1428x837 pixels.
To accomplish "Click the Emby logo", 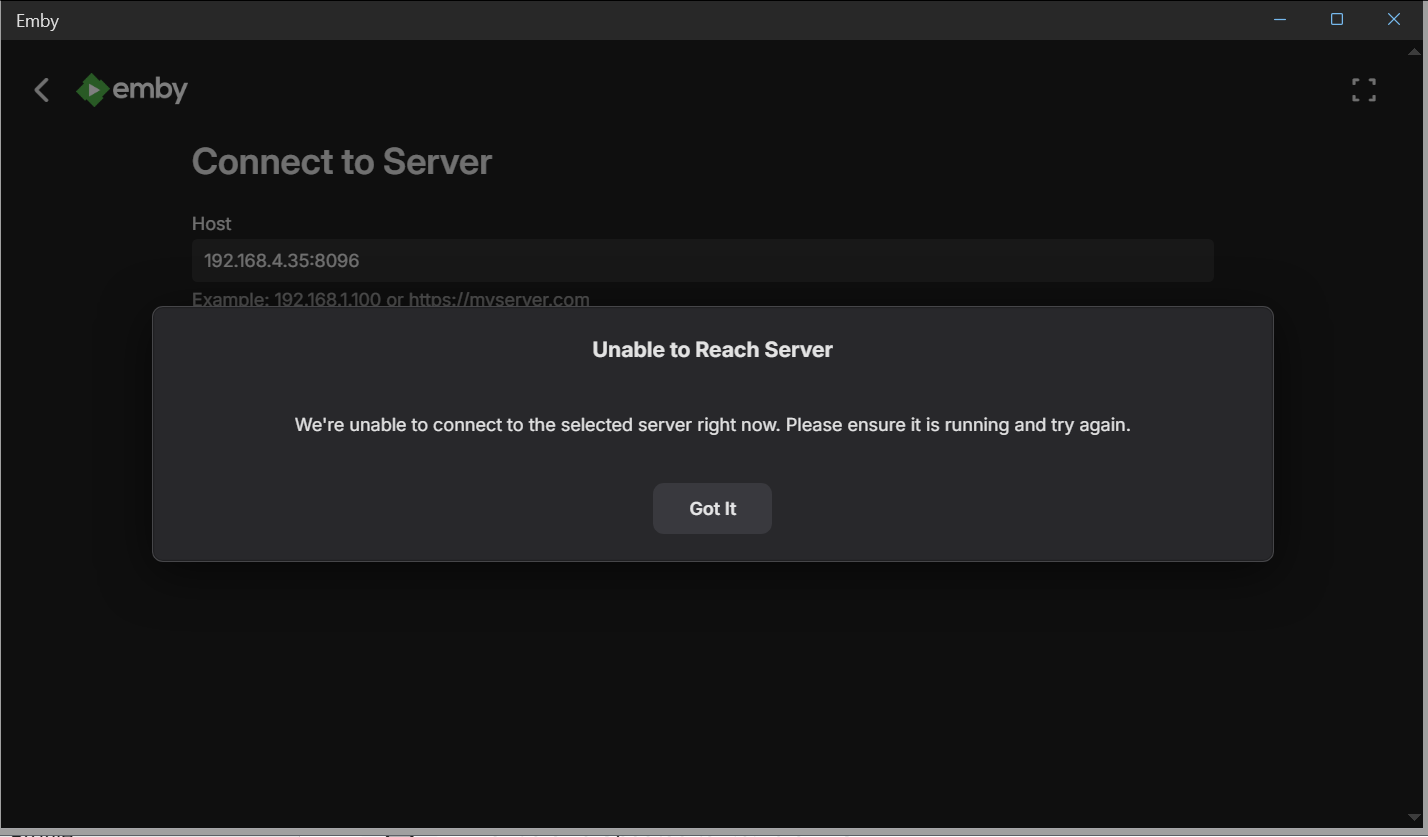I will click(132, 90).
